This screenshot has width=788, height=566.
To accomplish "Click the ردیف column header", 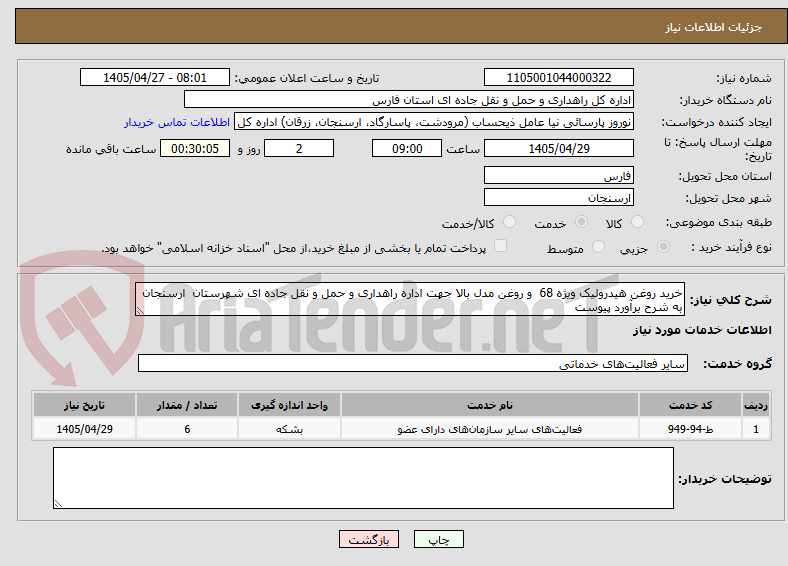I will (x=756, y=405).
